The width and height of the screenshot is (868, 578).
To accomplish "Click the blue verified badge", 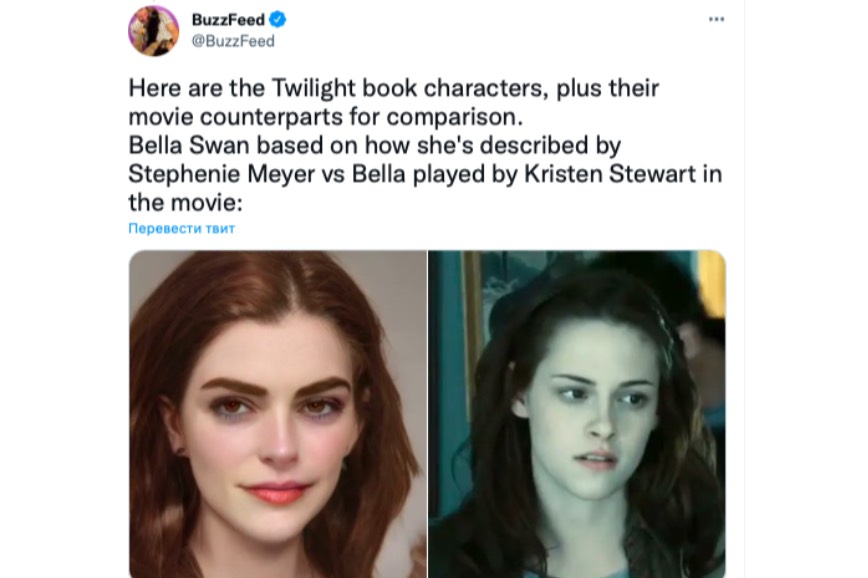I will [277, 20].
